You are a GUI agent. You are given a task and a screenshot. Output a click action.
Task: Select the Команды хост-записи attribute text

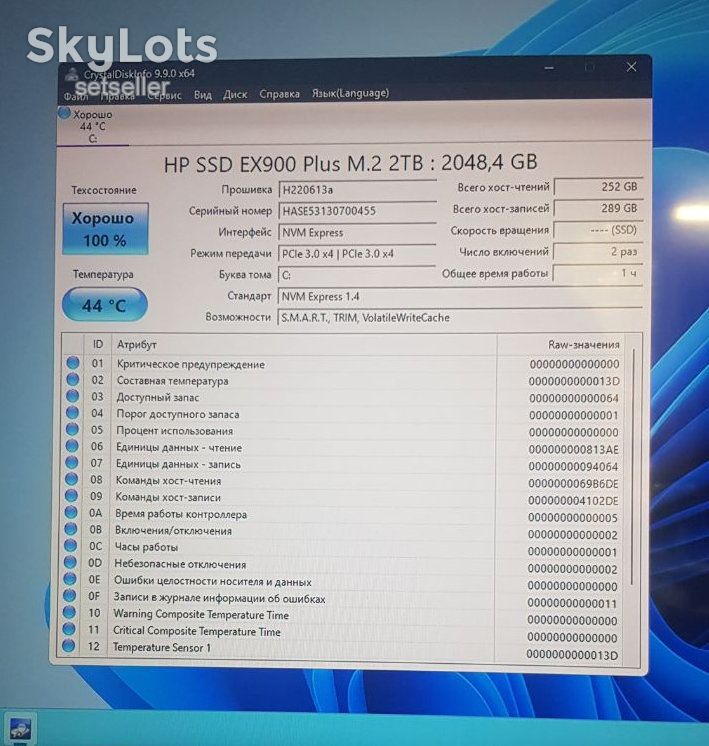[168, 498]
